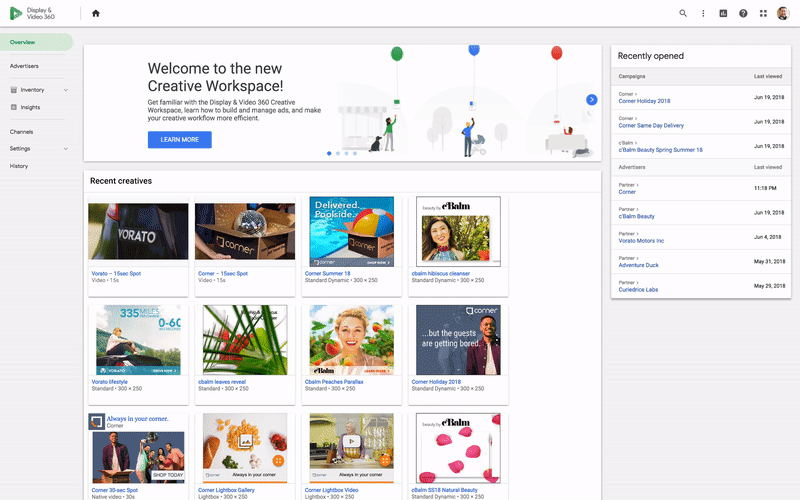Open Insights from the sidebar

click(x=30, y=107)
